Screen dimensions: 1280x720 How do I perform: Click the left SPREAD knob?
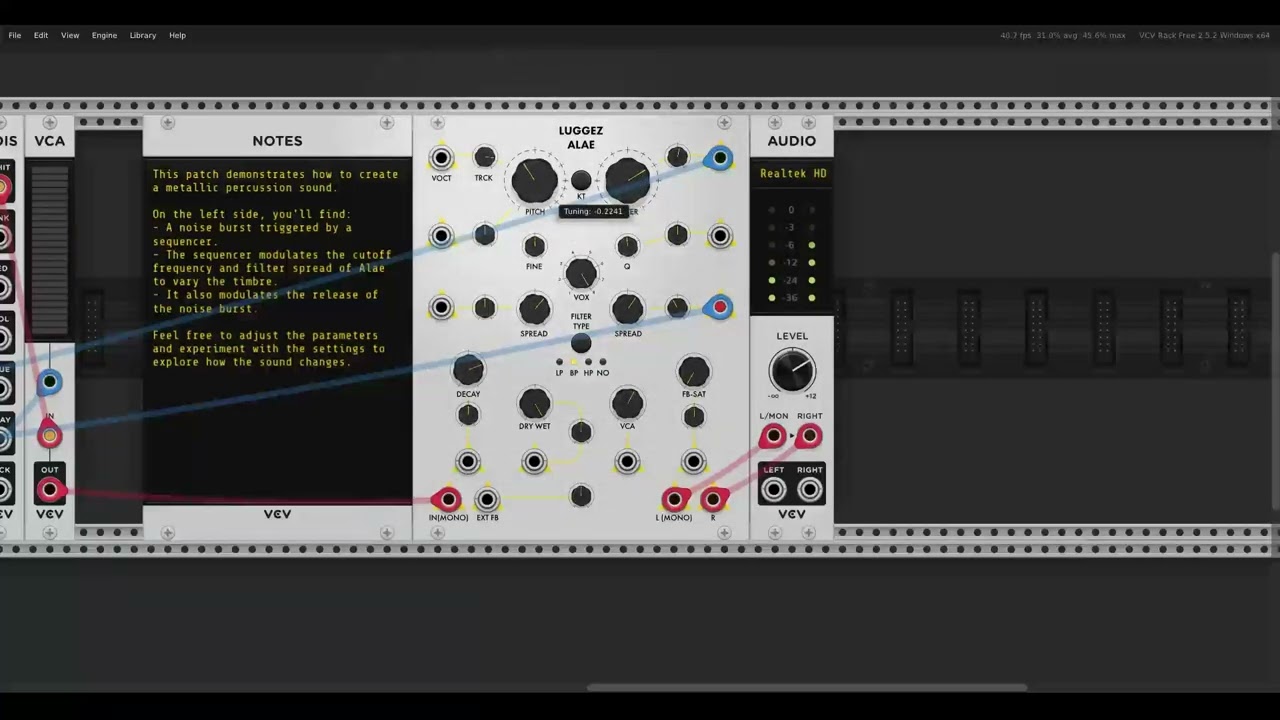pos(534,309)
